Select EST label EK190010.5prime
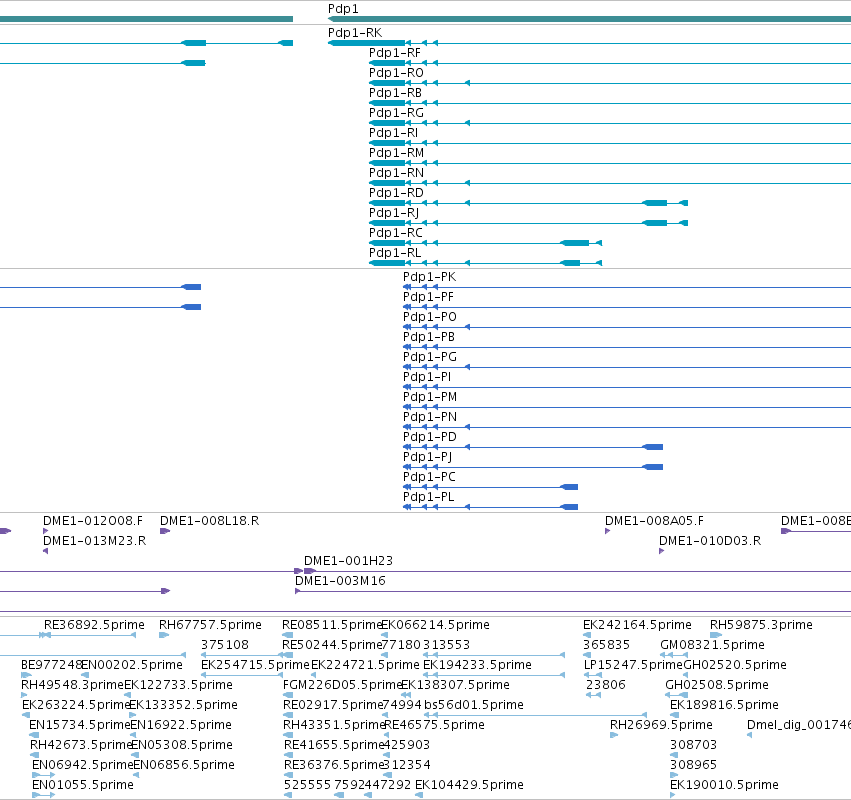Image resolution: width=851 pixels, height=800 pixels. pyautogui.click(x=724, y=785)
